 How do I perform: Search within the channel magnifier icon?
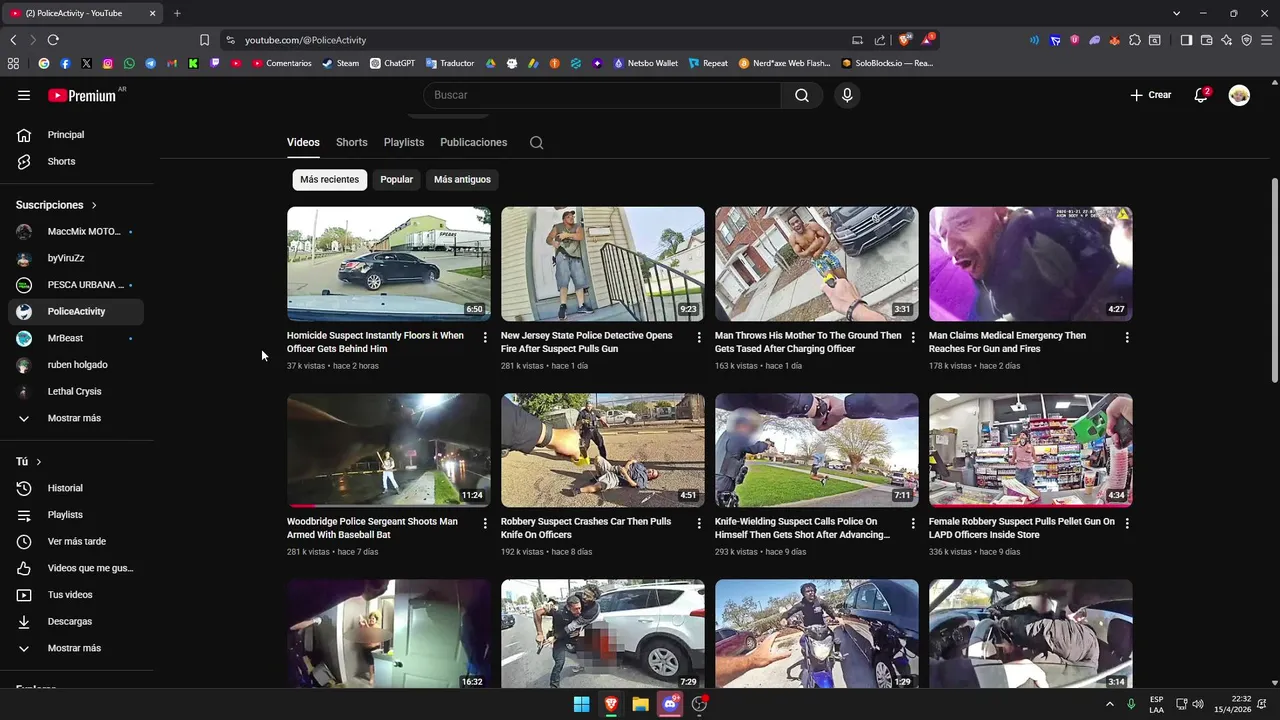tap(537, 142)
